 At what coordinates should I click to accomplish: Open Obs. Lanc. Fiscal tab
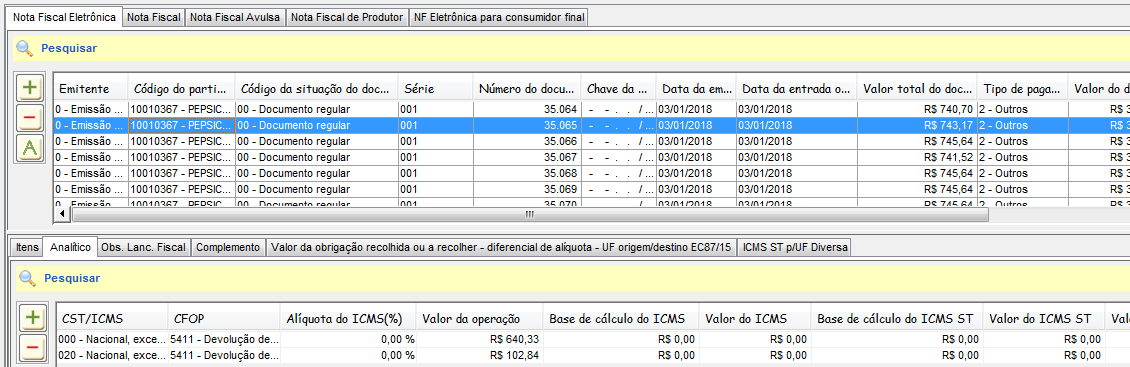point(144,247)
